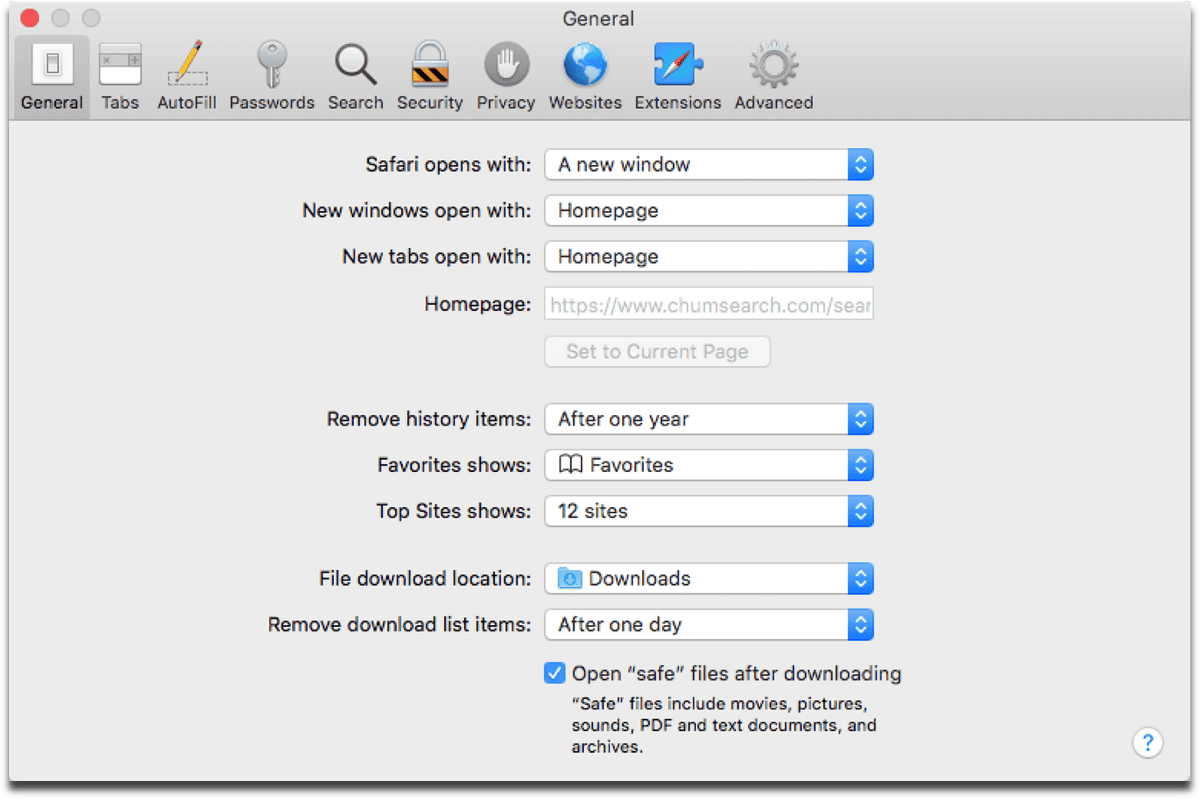Uncheck Open "safe" files after downloading
Image resolution: width=1200 pixels, height=799 pixels.
click(x=555, y=673)
